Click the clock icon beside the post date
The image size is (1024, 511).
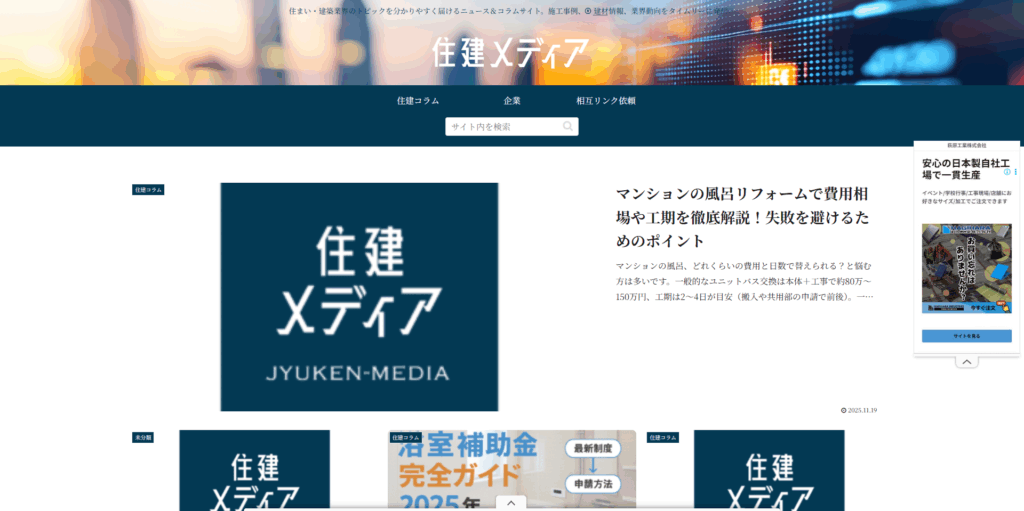tap(844, 410)
